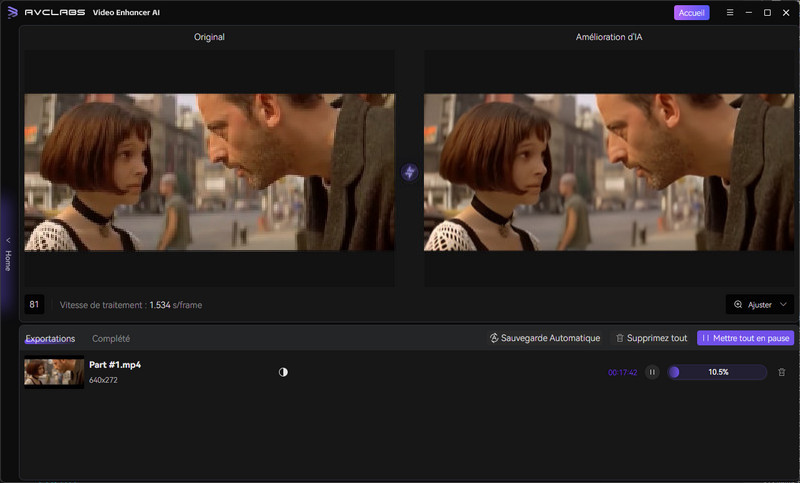
Task: Close the Video Enhancer AI window
Action: [x=786, y=12]
